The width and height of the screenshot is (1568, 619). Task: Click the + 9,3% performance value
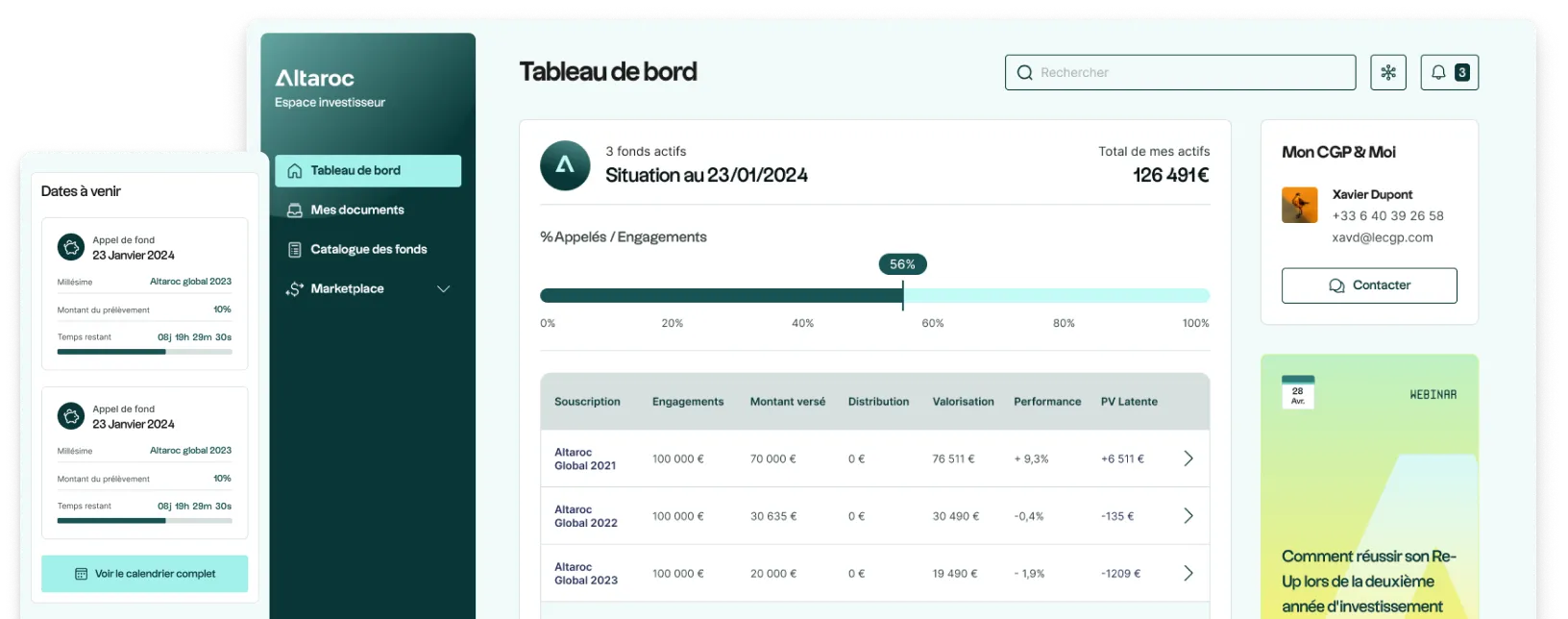pyautogui.click(x=1032, y=459)
